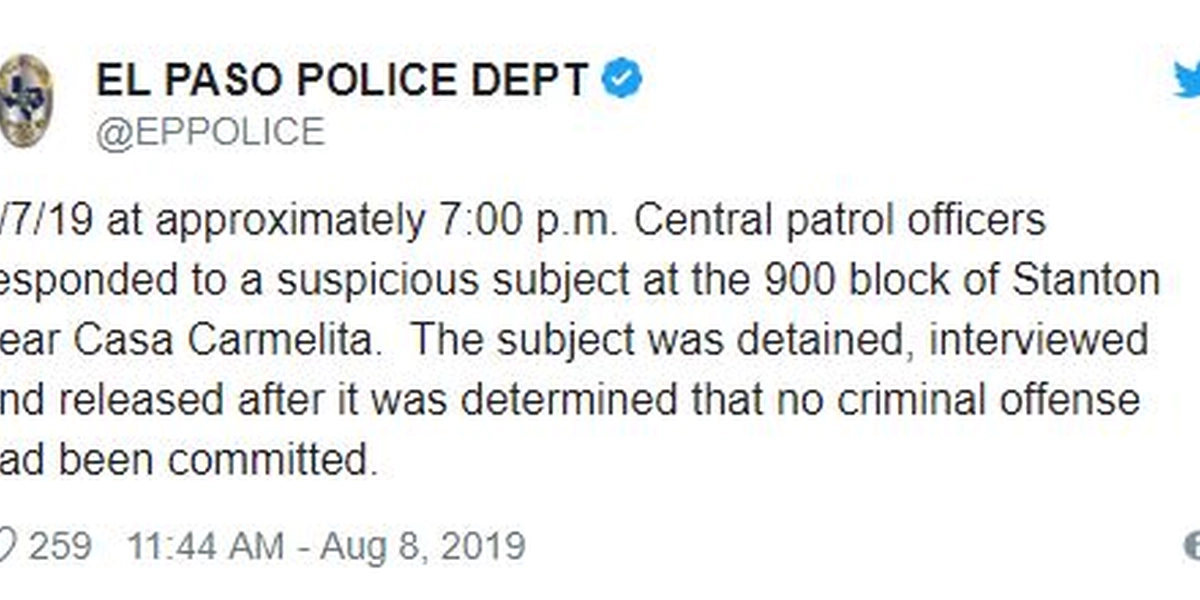This screenshot has width=1200, height=600.
Task: Visit the @EPPOLICE handle link
Action: [x=210, y=132]
